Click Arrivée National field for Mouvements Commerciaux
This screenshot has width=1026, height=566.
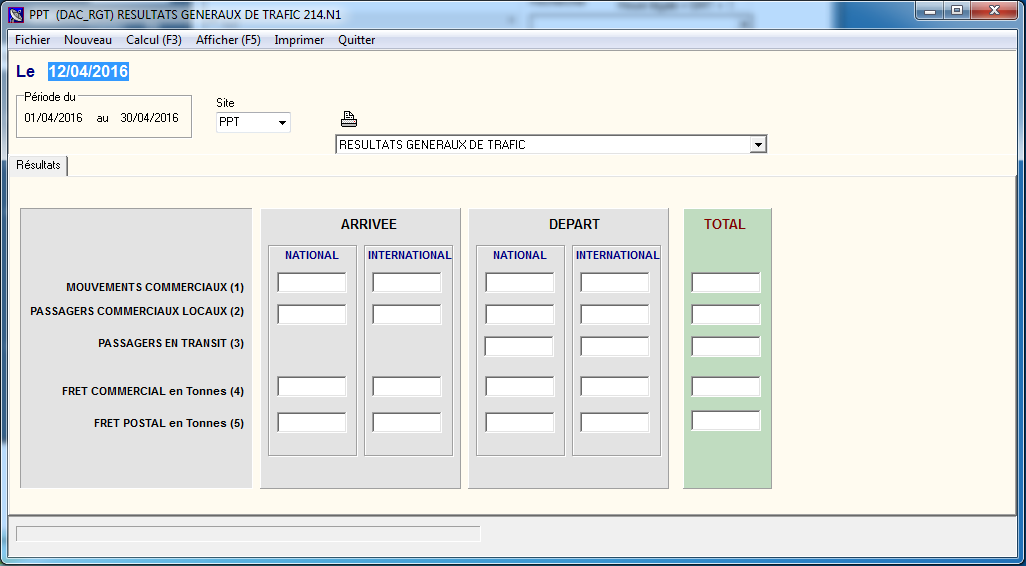pyautogui.click(x=311, y=283)
